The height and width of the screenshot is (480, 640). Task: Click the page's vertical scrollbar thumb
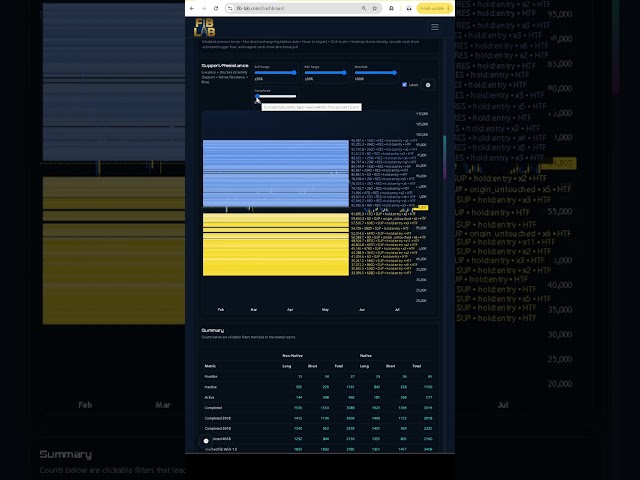pyautogui.click(x=444, y=157)
